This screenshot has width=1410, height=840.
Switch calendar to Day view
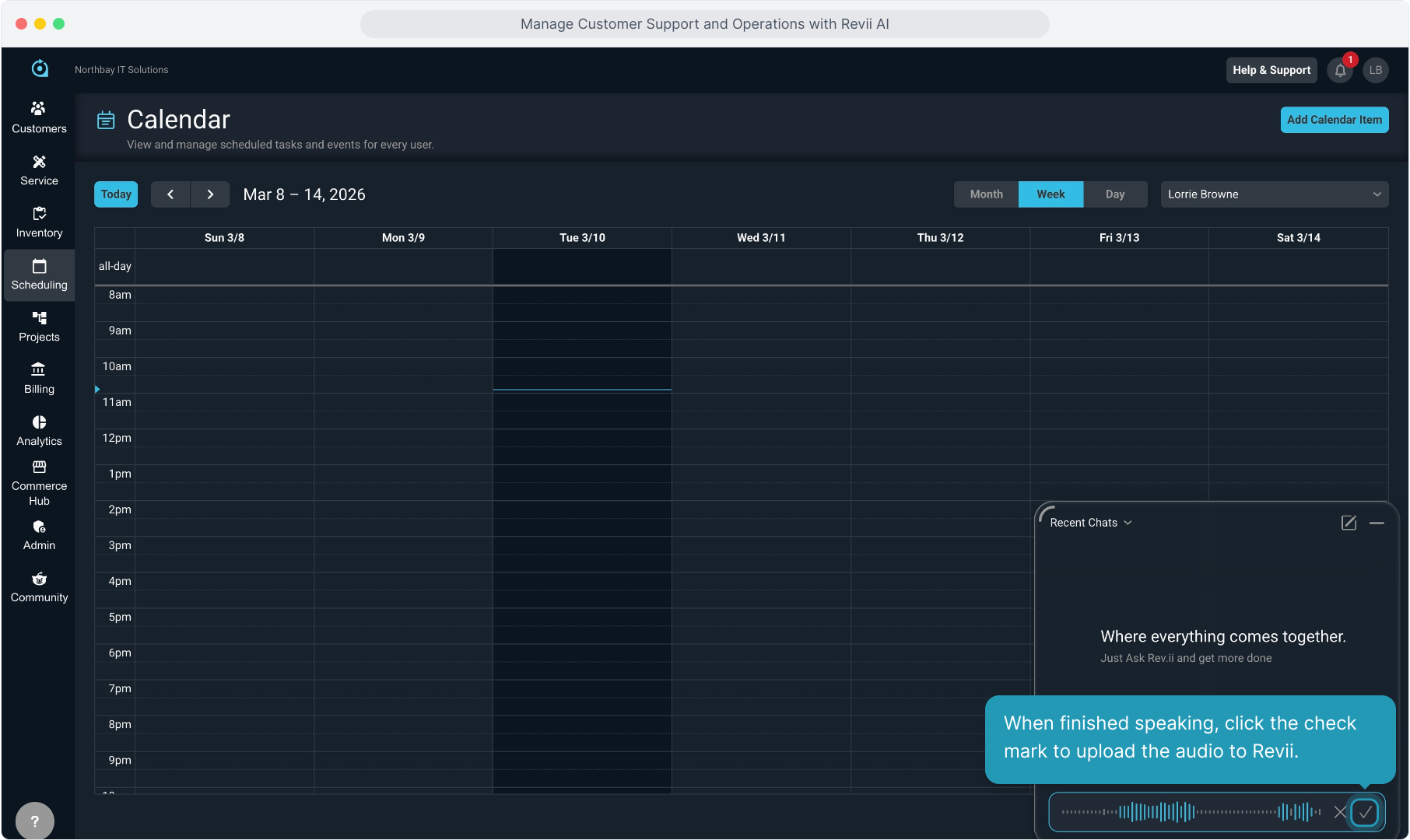pyautogui.click(x=1114, y=194)
